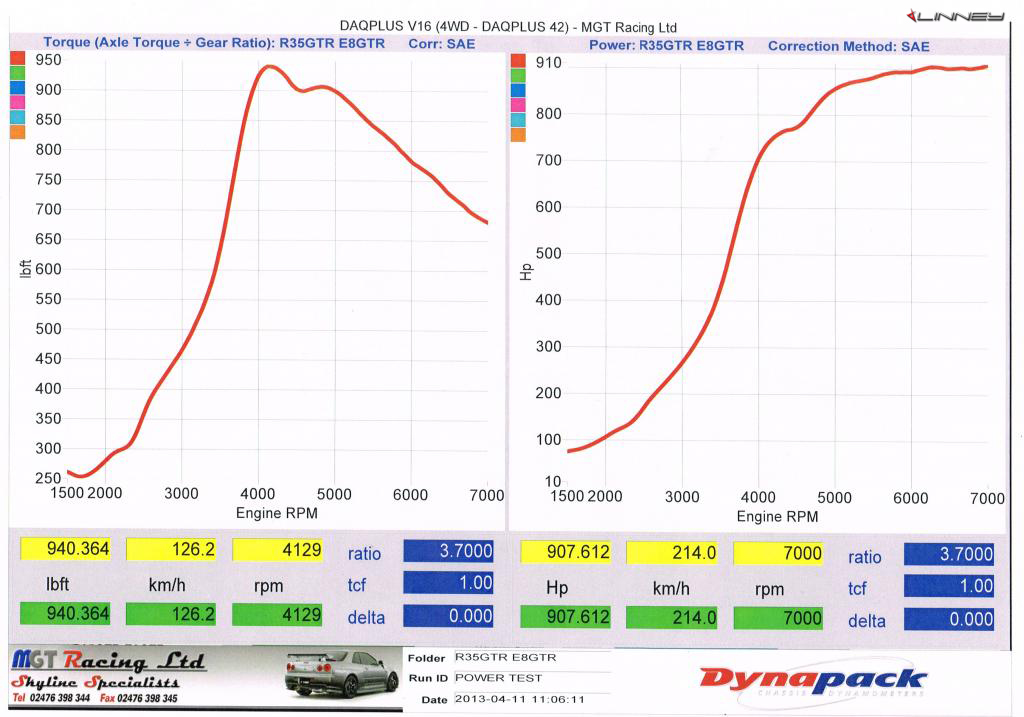Click the 'Power: R35GTR E8GTR' heading
The height and width of the screenshot is (717, 1024).
[x=666, y=46]
